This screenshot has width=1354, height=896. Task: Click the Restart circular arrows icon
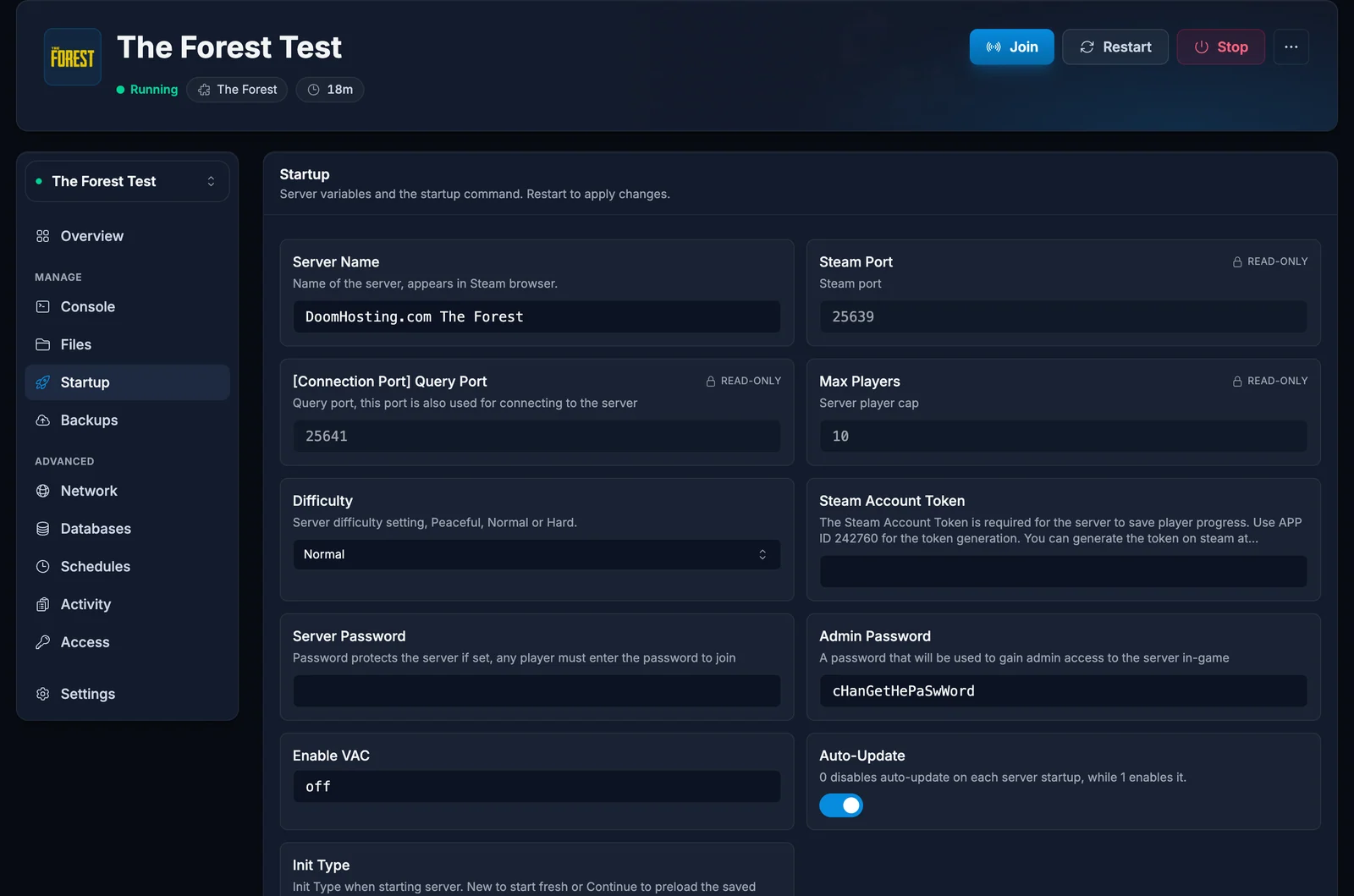1087,47
